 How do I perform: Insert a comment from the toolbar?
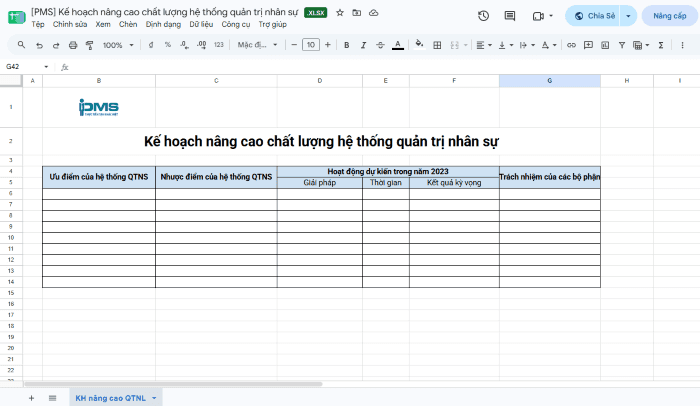[588, 45]
